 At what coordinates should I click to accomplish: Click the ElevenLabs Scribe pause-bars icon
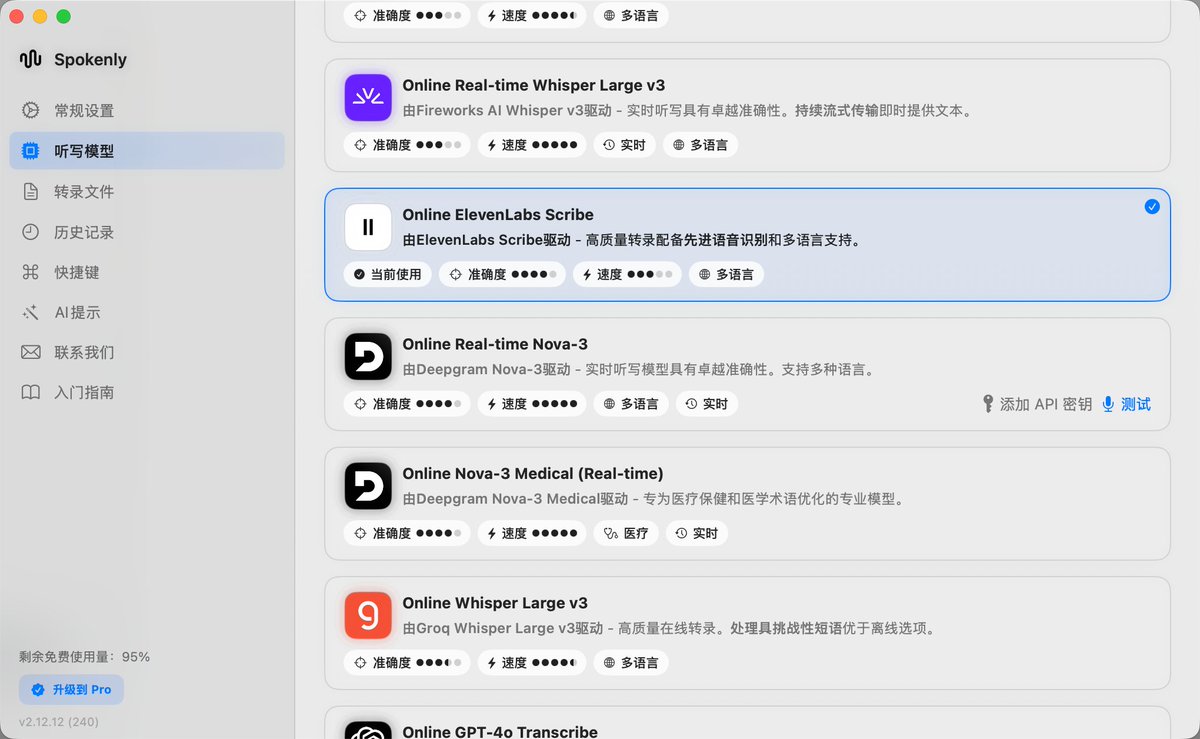368,227
